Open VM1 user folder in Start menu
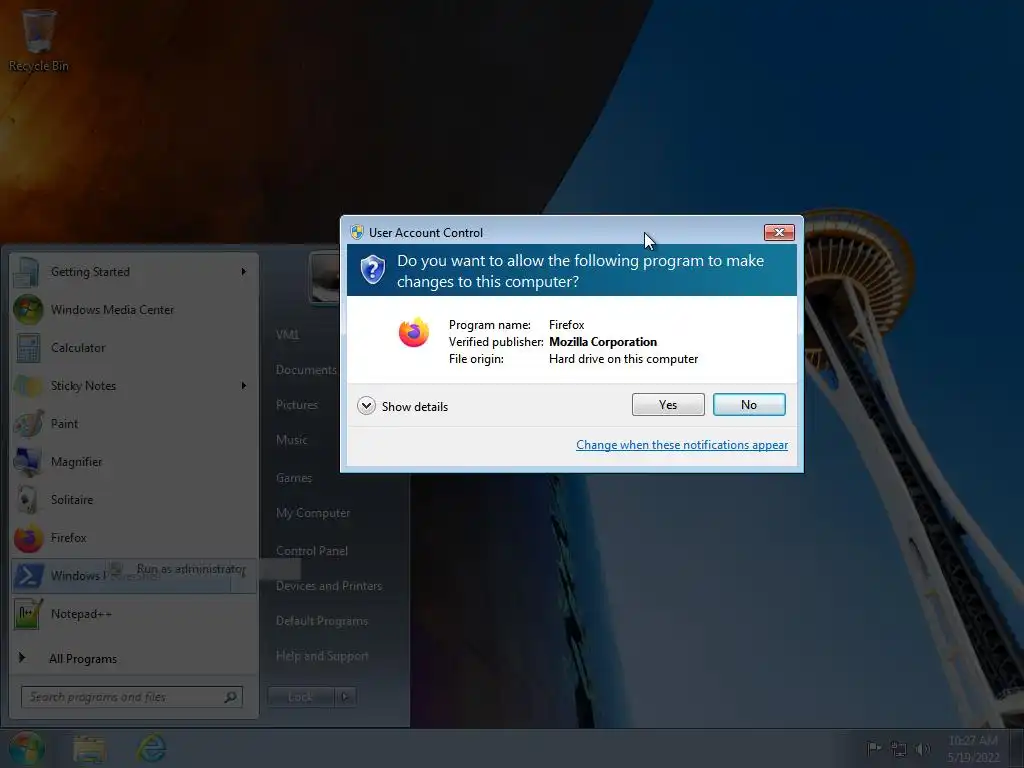This screenshot has width=1024, height=768. pyautogui.click(x=287, y=334)
